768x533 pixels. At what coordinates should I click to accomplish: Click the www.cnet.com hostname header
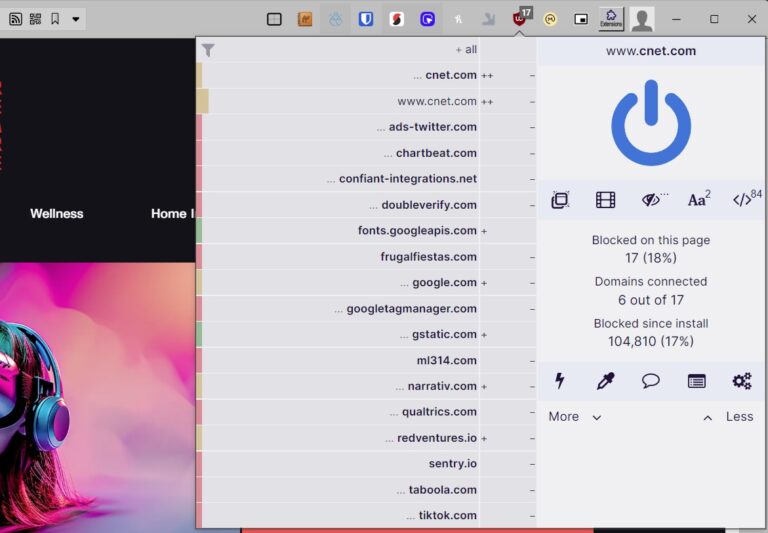click(x=650, y=51)
